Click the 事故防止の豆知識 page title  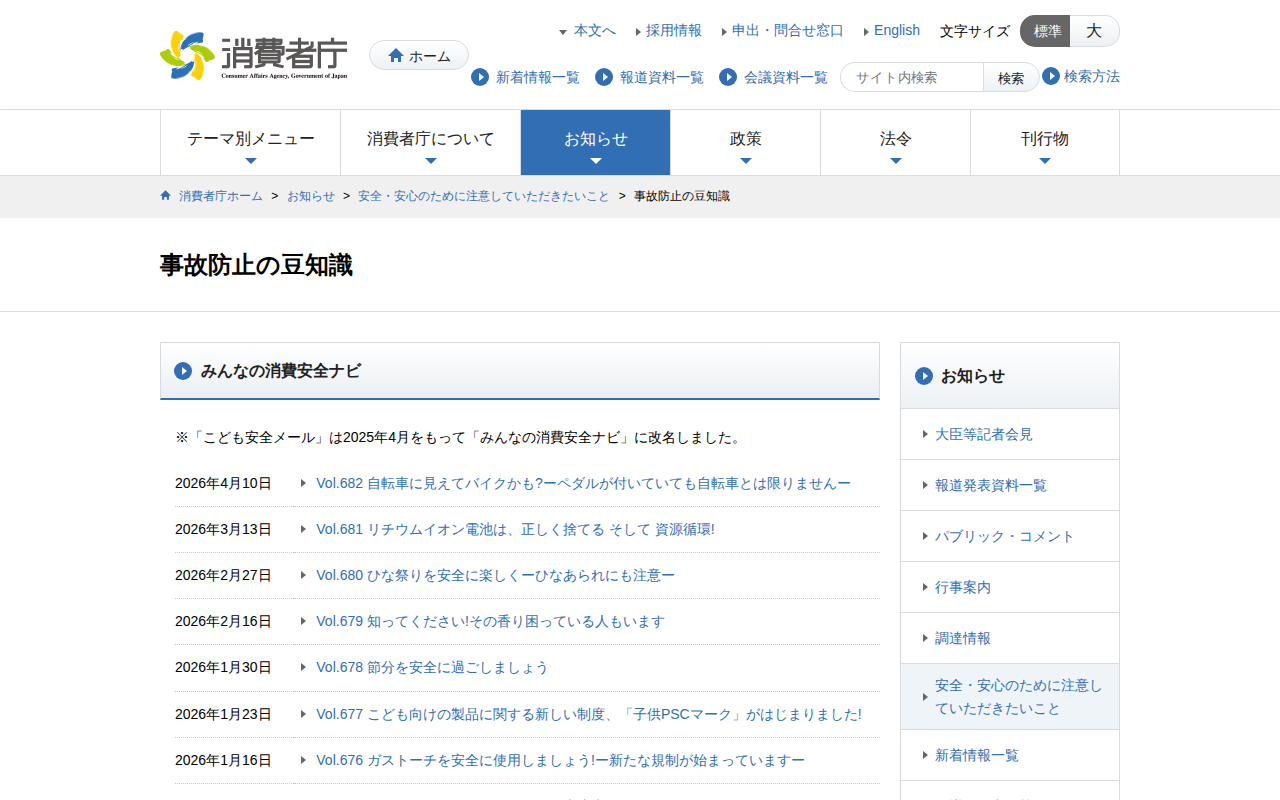256,265
